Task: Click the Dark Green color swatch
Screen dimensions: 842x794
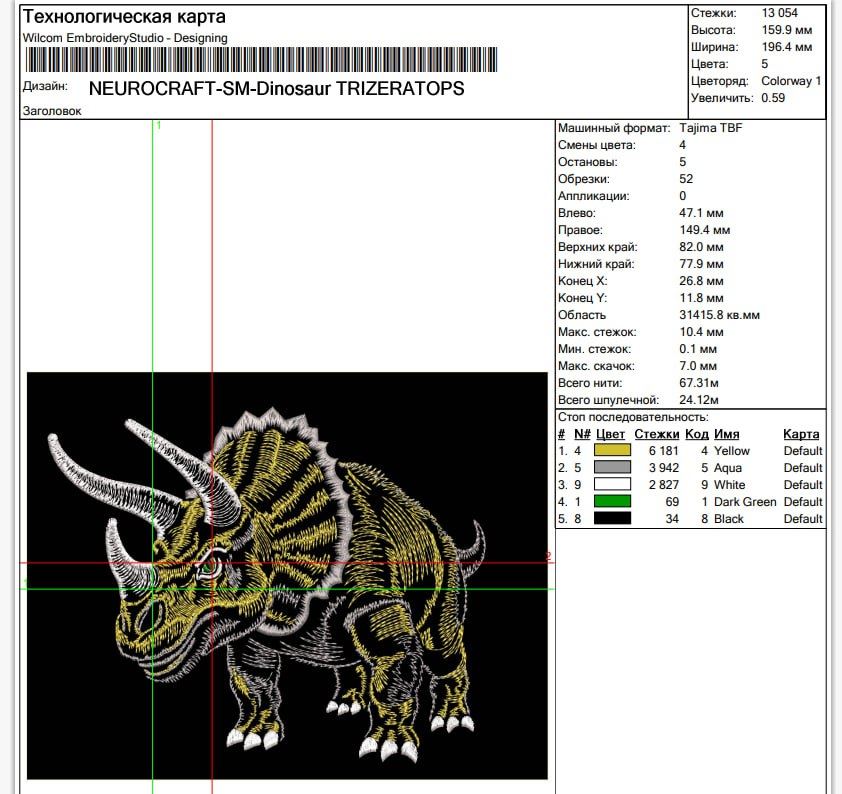Action: point(613,502)
